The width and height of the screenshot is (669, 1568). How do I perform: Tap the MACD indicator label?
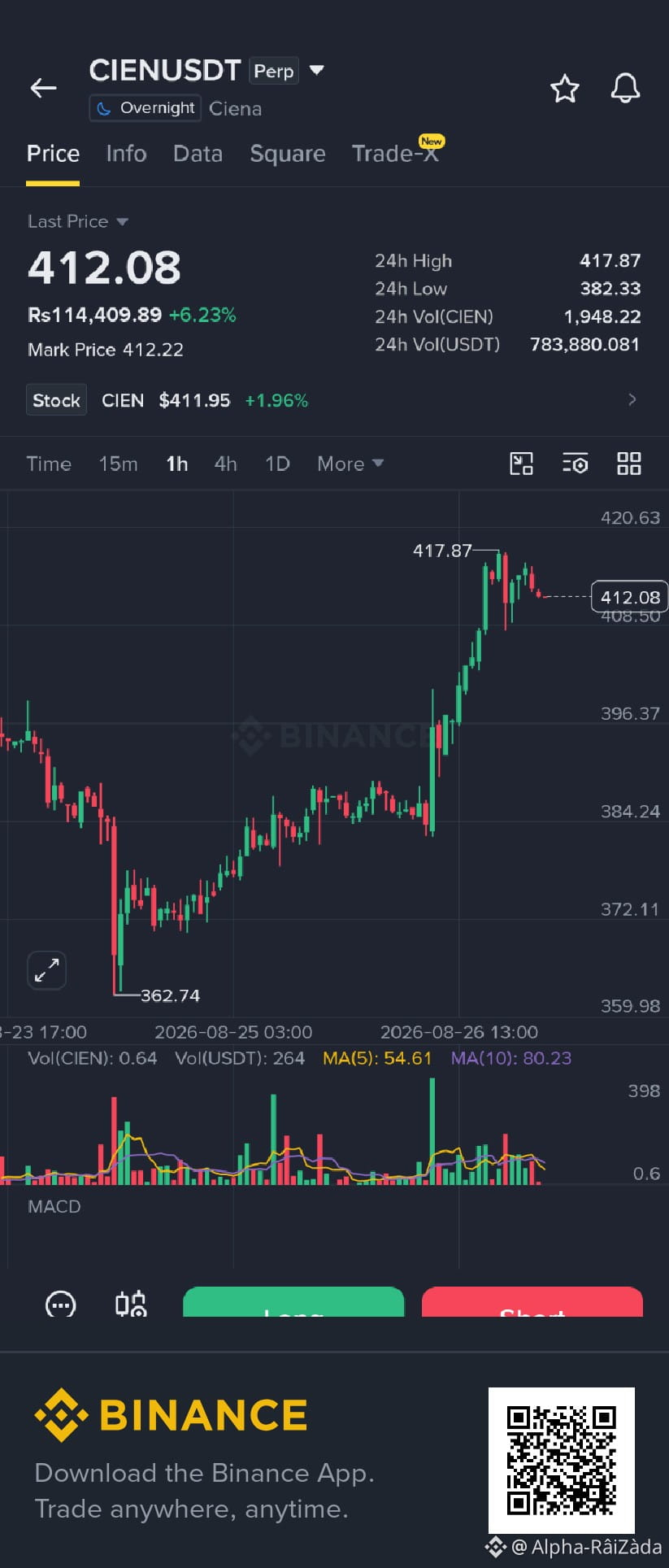pyautogui.click(x=54, y=1206)
